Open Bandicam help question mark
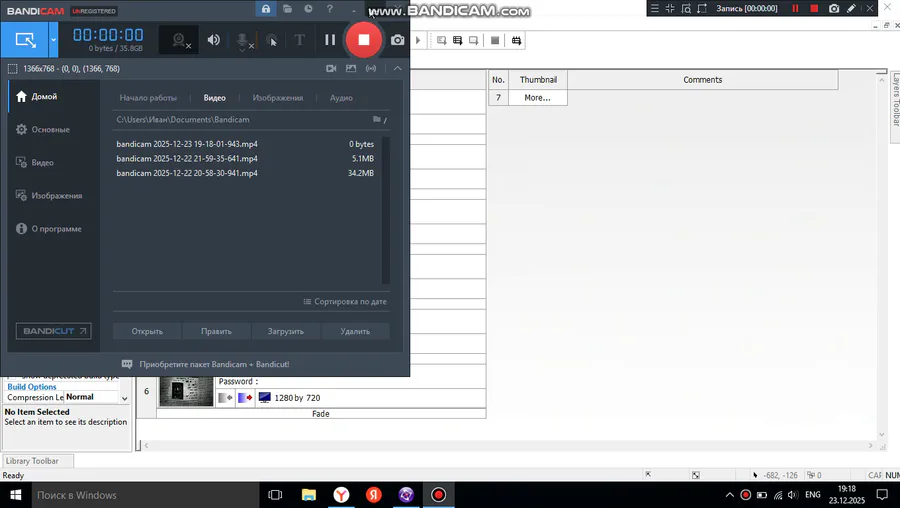Viewport: 900px width, 508px height. pyautogui.click(x=329, y=9)
